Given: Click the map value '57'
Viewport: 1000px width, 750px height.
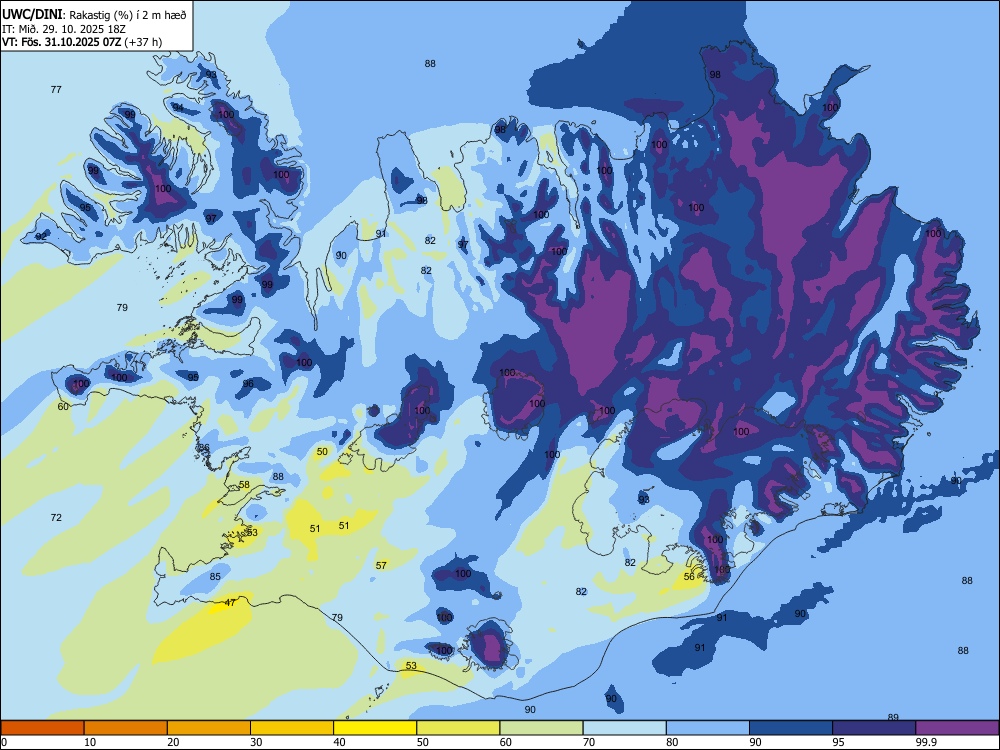Looking at the screenshot, I should point(381,565).
